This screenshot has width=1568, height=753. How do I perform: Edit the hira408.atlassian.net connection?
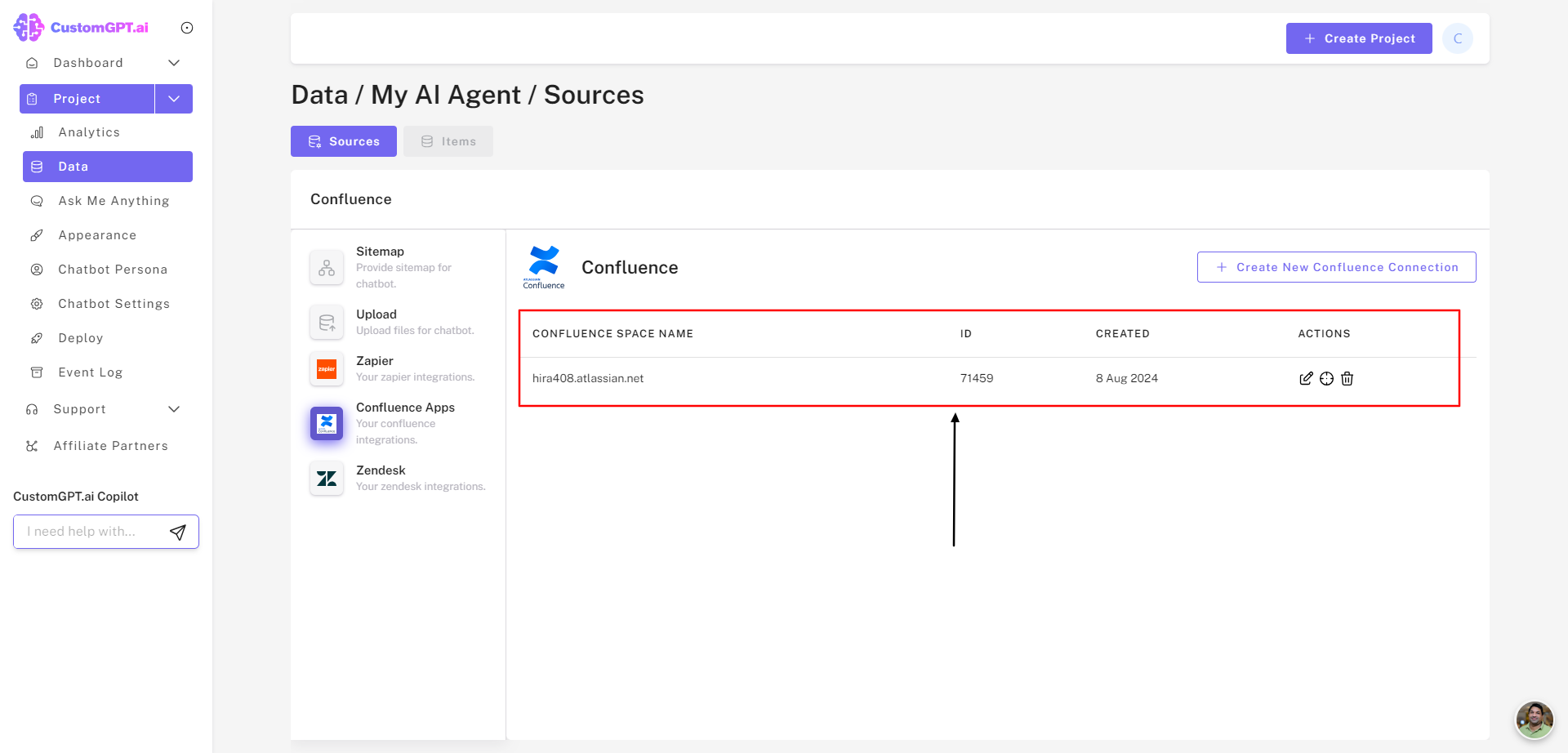click(x=1306, y=378)
